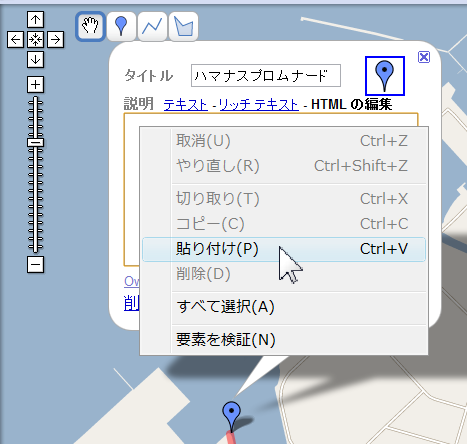This screenshot has height=444, width=467.
Task: Zoom out with the minus button
Action: click(35, 265)
